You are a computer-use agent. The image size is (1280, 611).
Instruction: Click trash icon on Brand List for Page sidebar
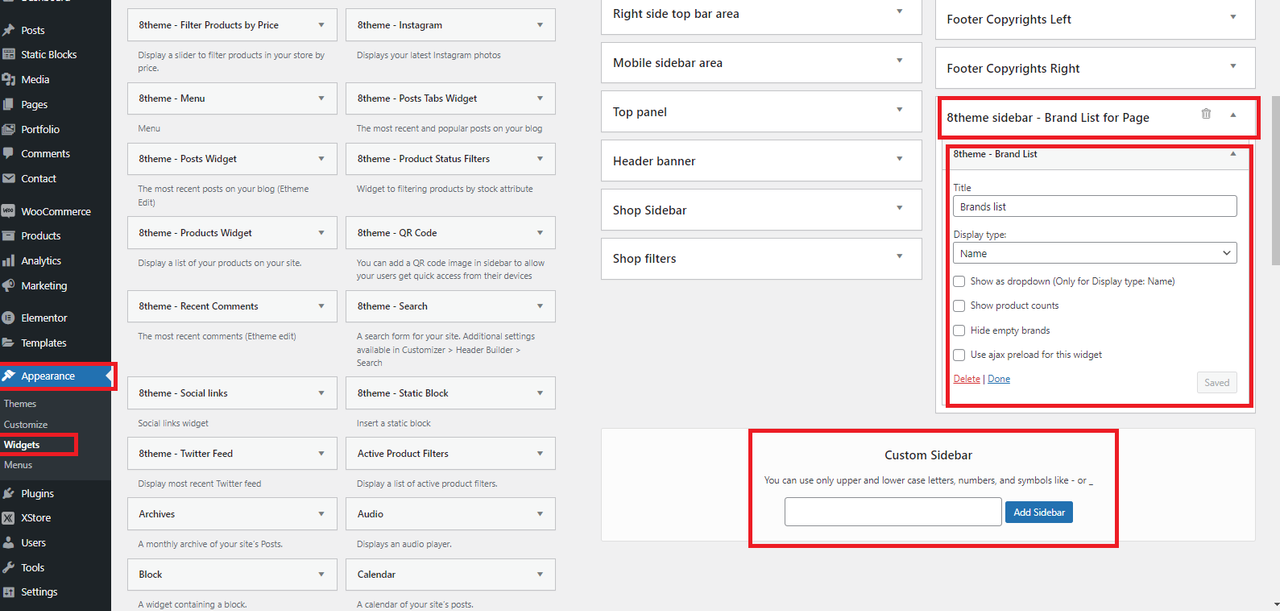pos(1206,114)
